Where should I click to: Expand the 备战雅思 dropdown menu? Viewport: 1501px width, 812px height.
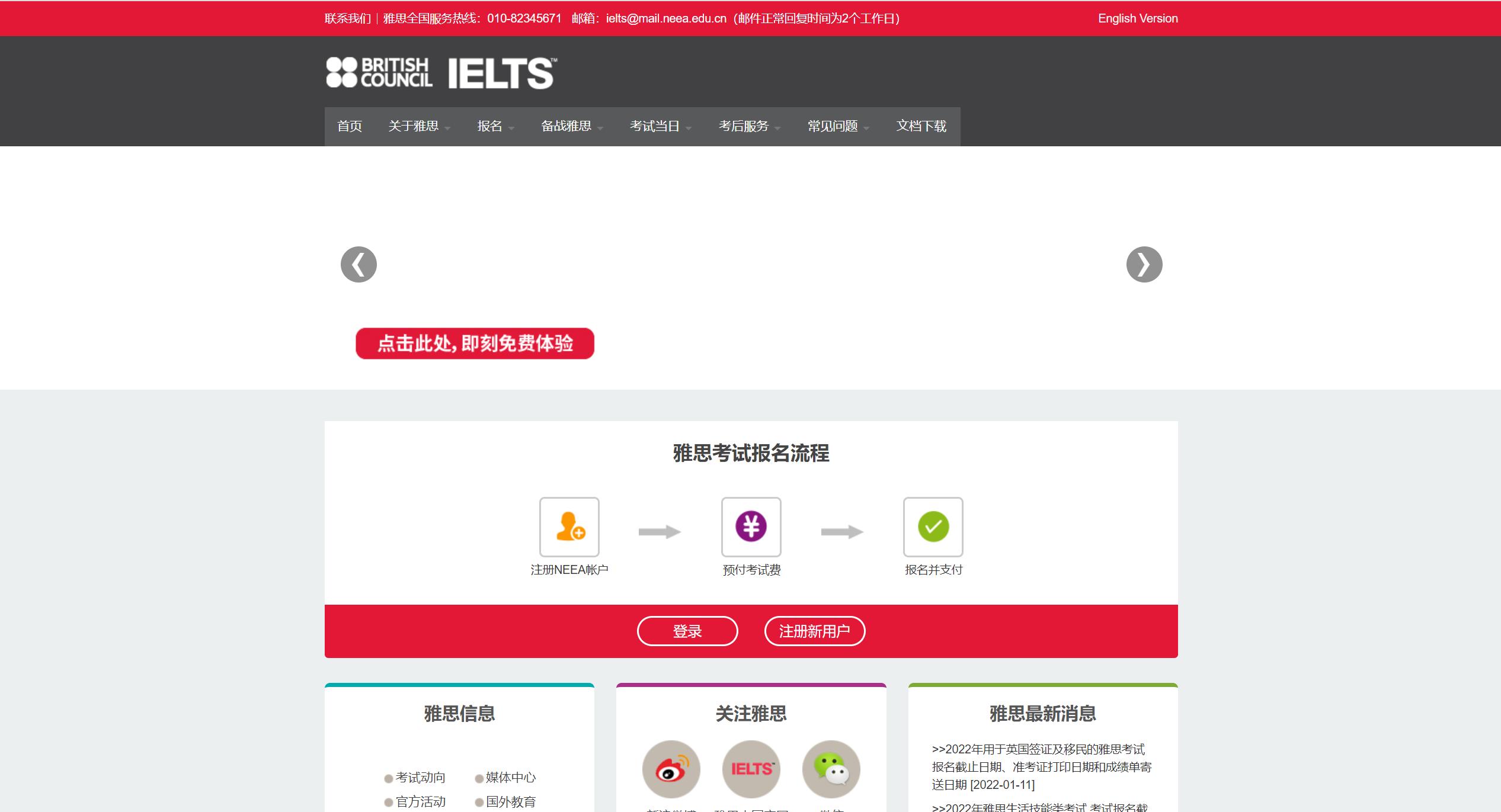(567, 126)
